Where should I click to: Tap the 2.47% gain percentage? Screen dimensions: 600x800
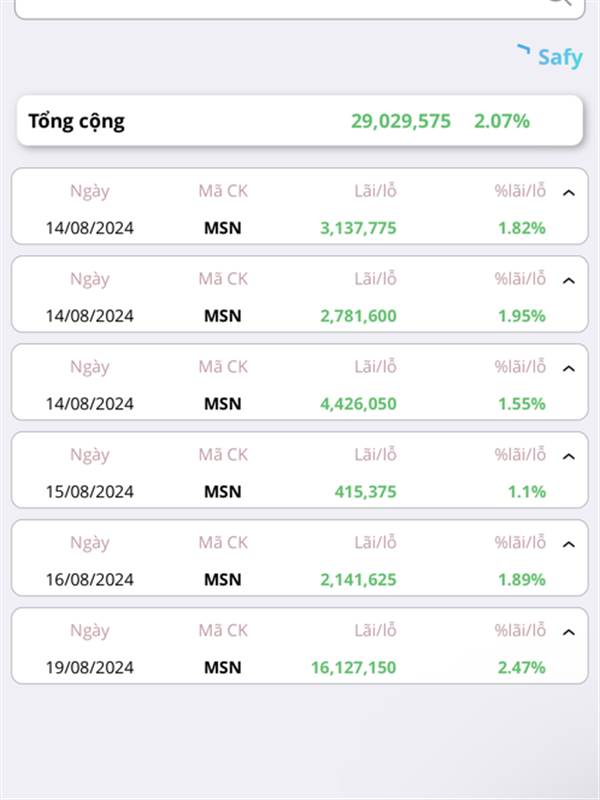[521, 667]
